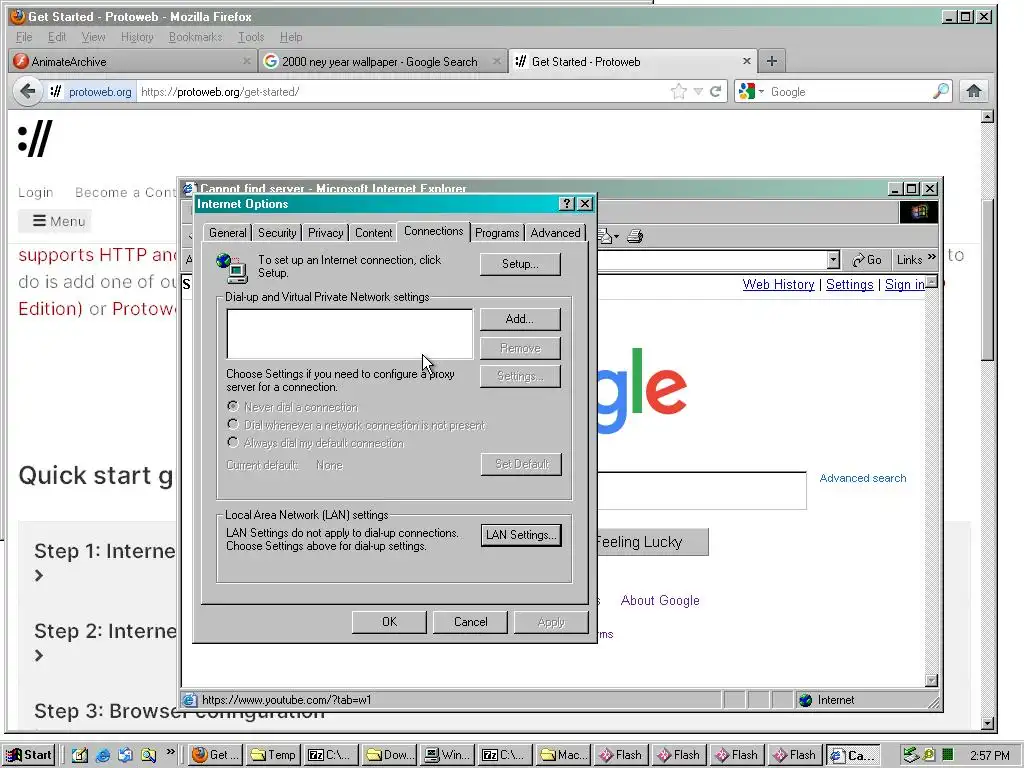
Task: Switch to the Programs tab
Action: tap(497, 233)
